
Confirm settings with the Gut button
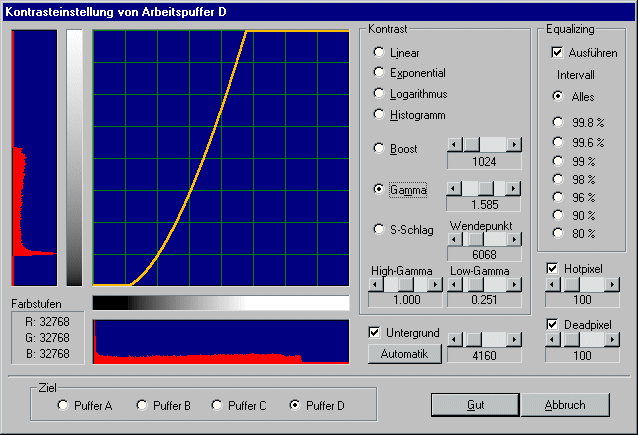click(x=475, y=404)
